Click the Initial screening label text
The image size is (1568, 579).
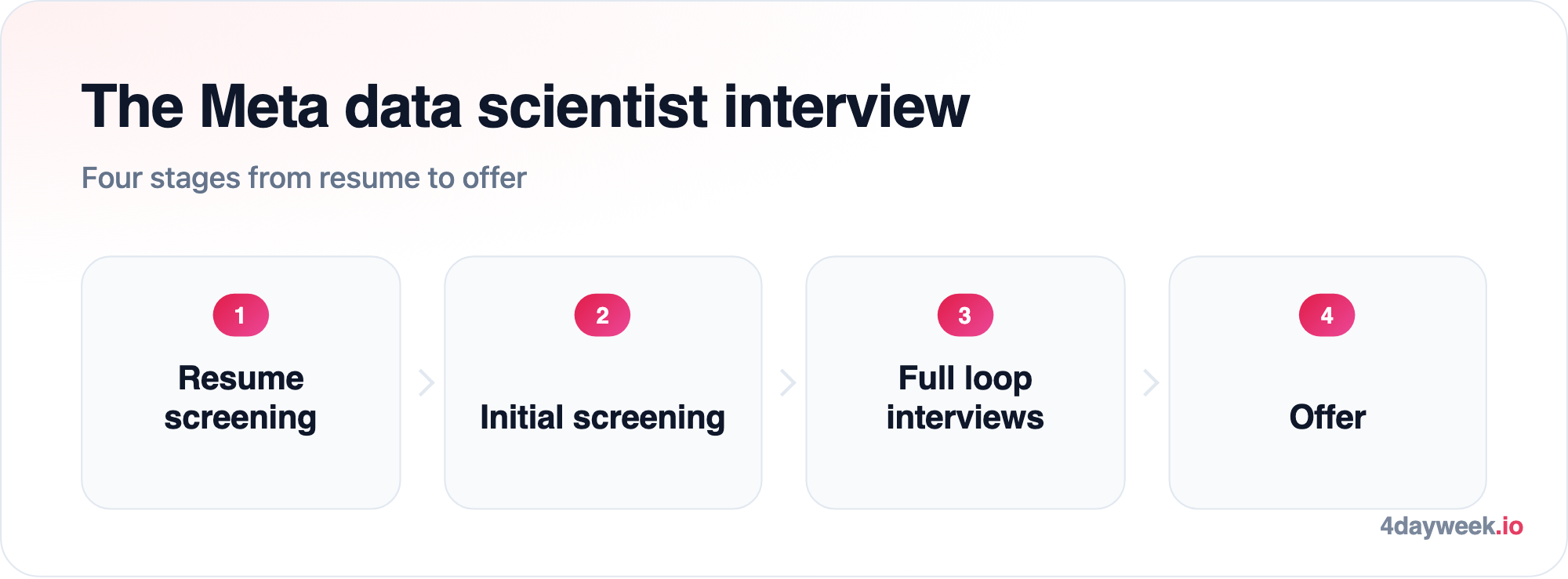coord(602,418)
